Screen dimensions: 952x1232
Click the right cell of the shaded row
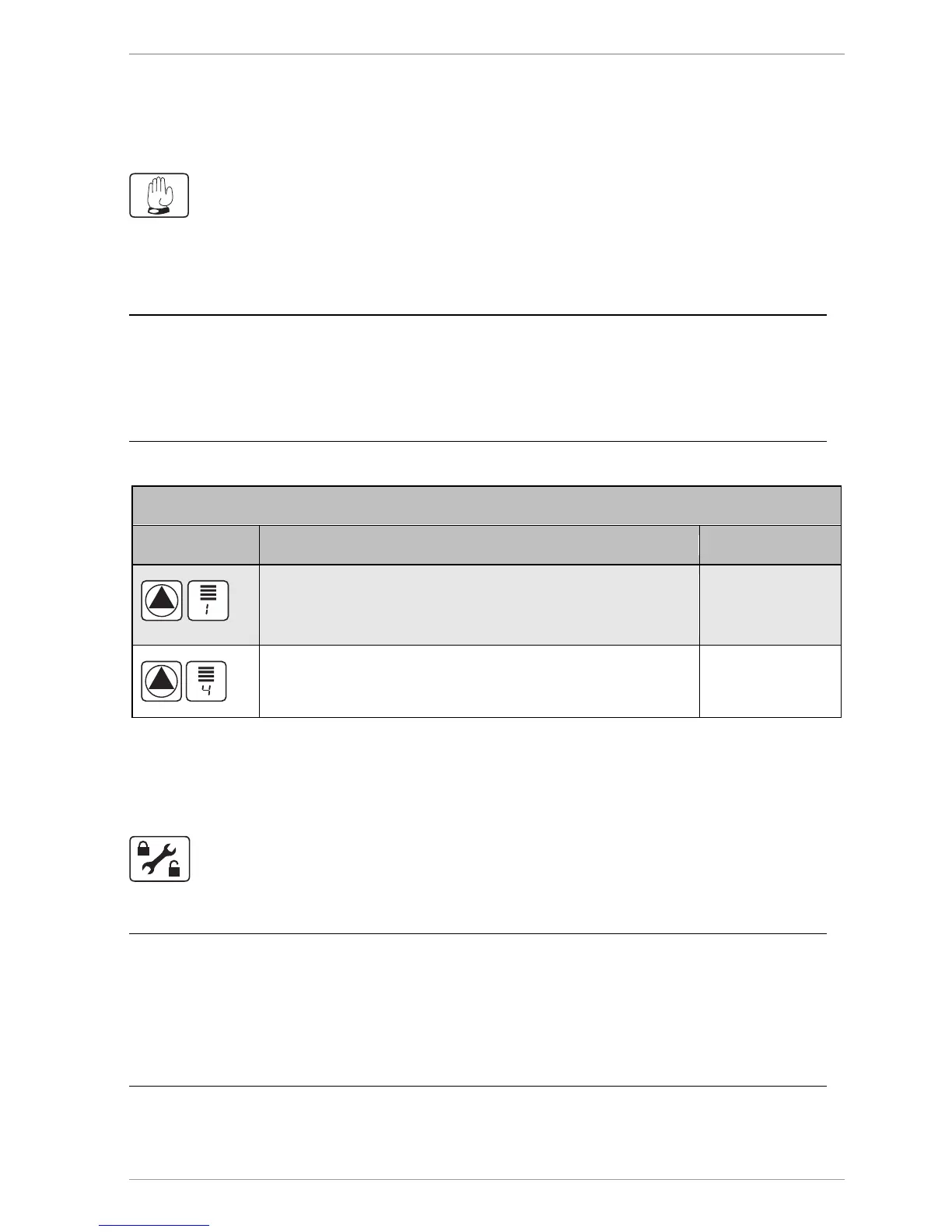click(x=770, y=604)
